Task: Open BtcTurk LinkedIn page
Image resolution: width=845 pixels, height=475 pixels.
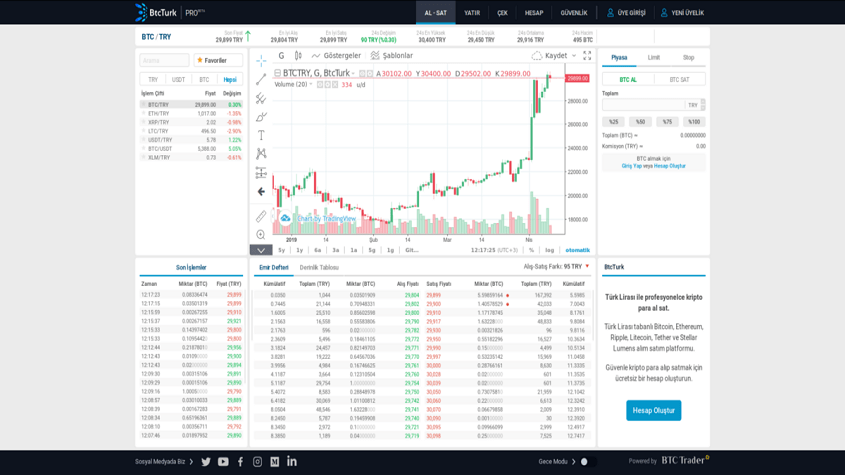Action: tap(292, 462)
